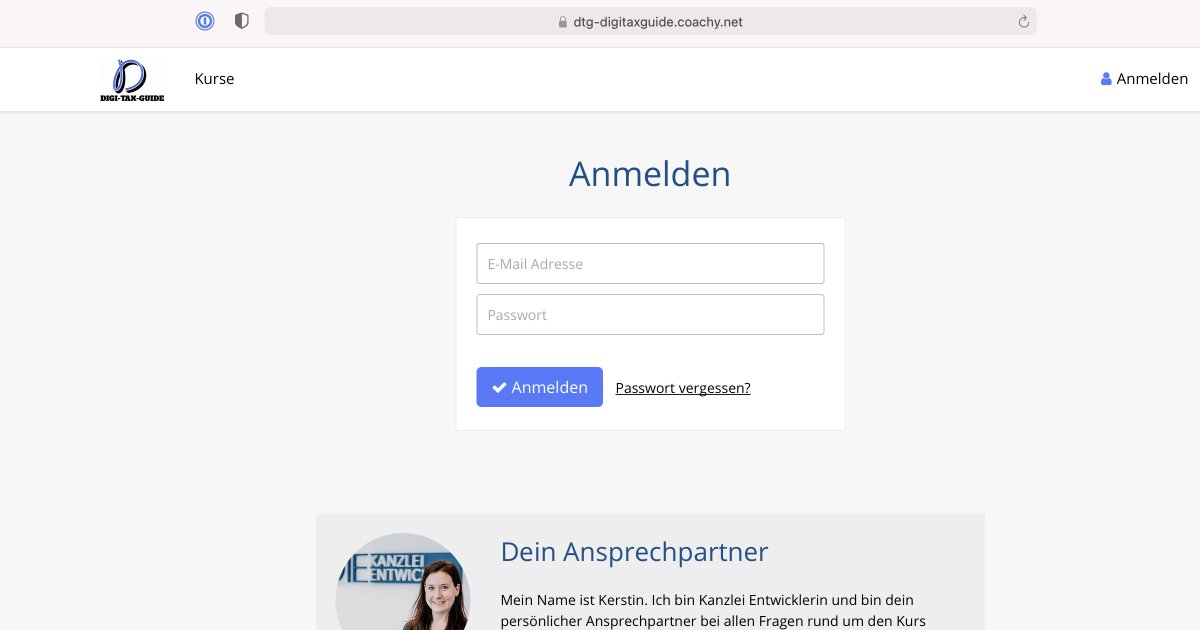Image resolution: width=1200 pixels, height=630 pixels.
Task: Click Kerstin's profile photo
Action: click(x=403, y=582)
